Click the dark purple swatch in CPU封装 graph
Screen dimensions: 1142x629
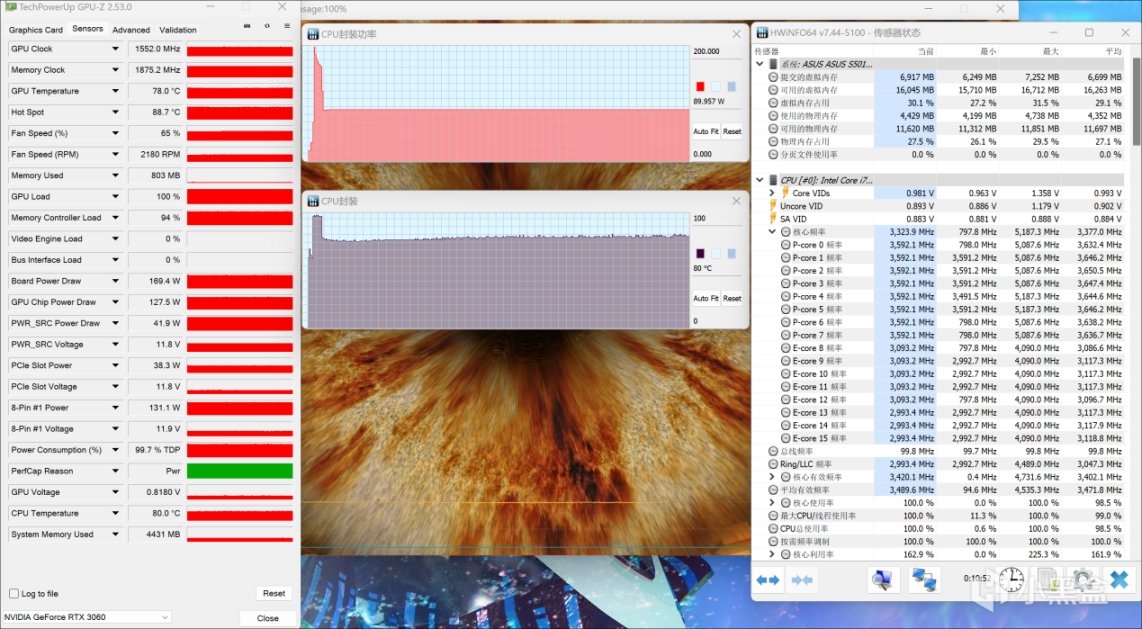700,253
